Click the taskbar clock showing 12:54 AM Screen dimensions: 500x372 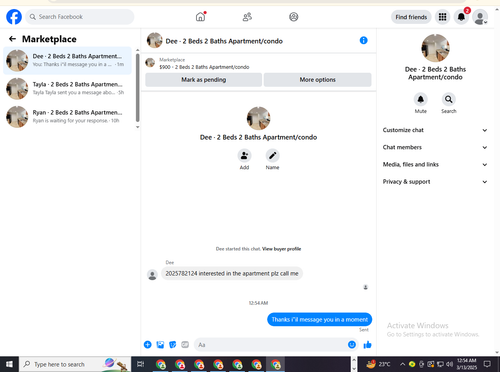click(x=467, y=364)
